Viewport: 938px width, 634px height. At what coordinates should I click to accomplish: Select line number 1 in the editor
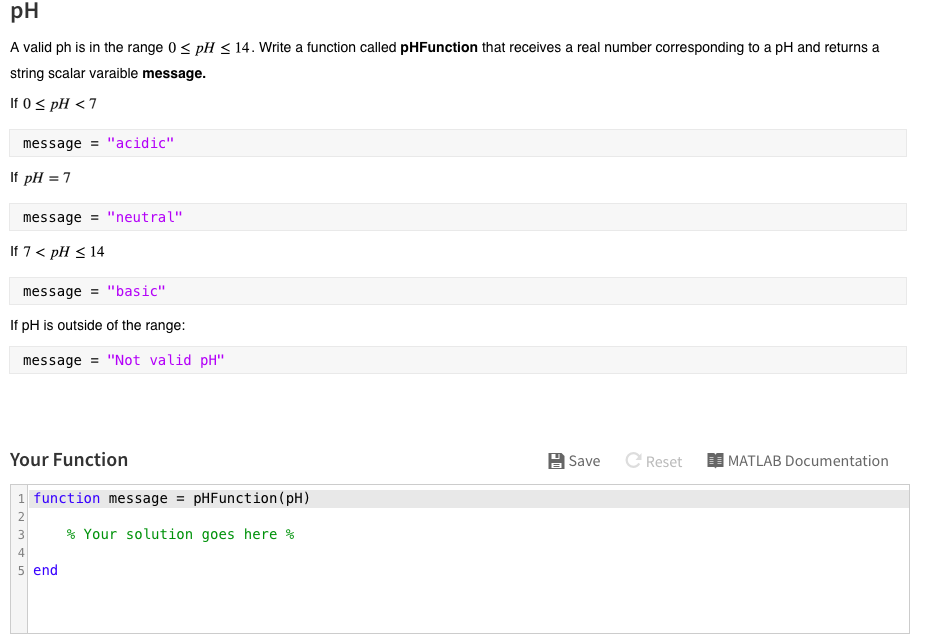click(x=20, y=498)
